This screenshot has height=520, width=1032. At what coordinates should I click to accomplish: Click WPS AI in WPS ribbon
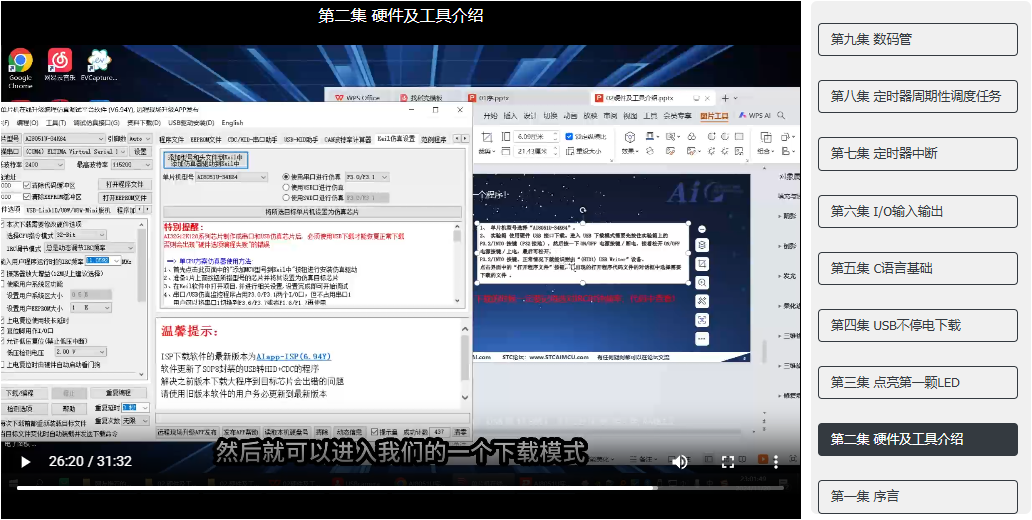(x=756, y=116)
